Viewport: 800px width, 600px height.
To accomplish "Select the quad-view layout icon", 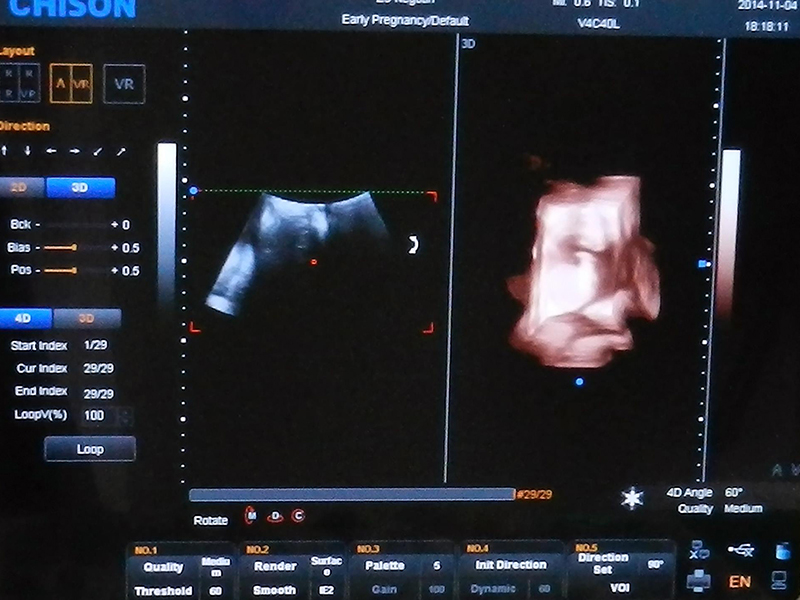I will click(x=18, y=85).
